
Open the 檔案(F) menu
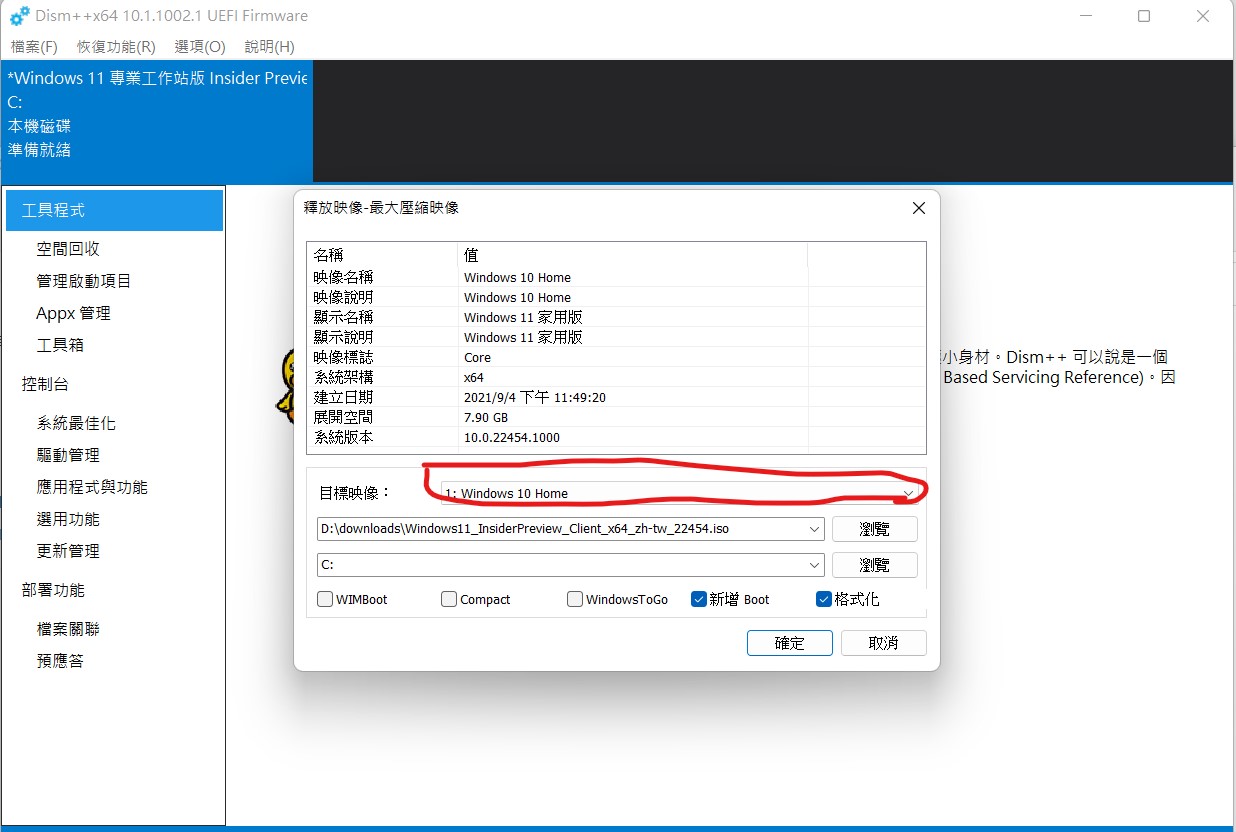(34, 47)
